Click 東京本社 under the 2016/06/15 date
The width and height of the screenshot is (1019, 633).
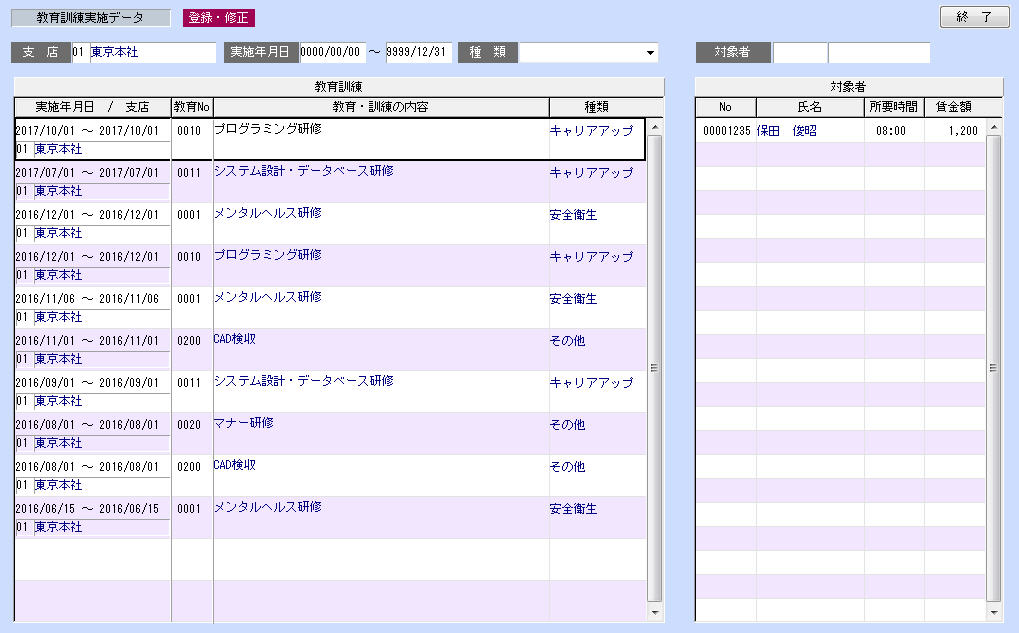(58, 527)
